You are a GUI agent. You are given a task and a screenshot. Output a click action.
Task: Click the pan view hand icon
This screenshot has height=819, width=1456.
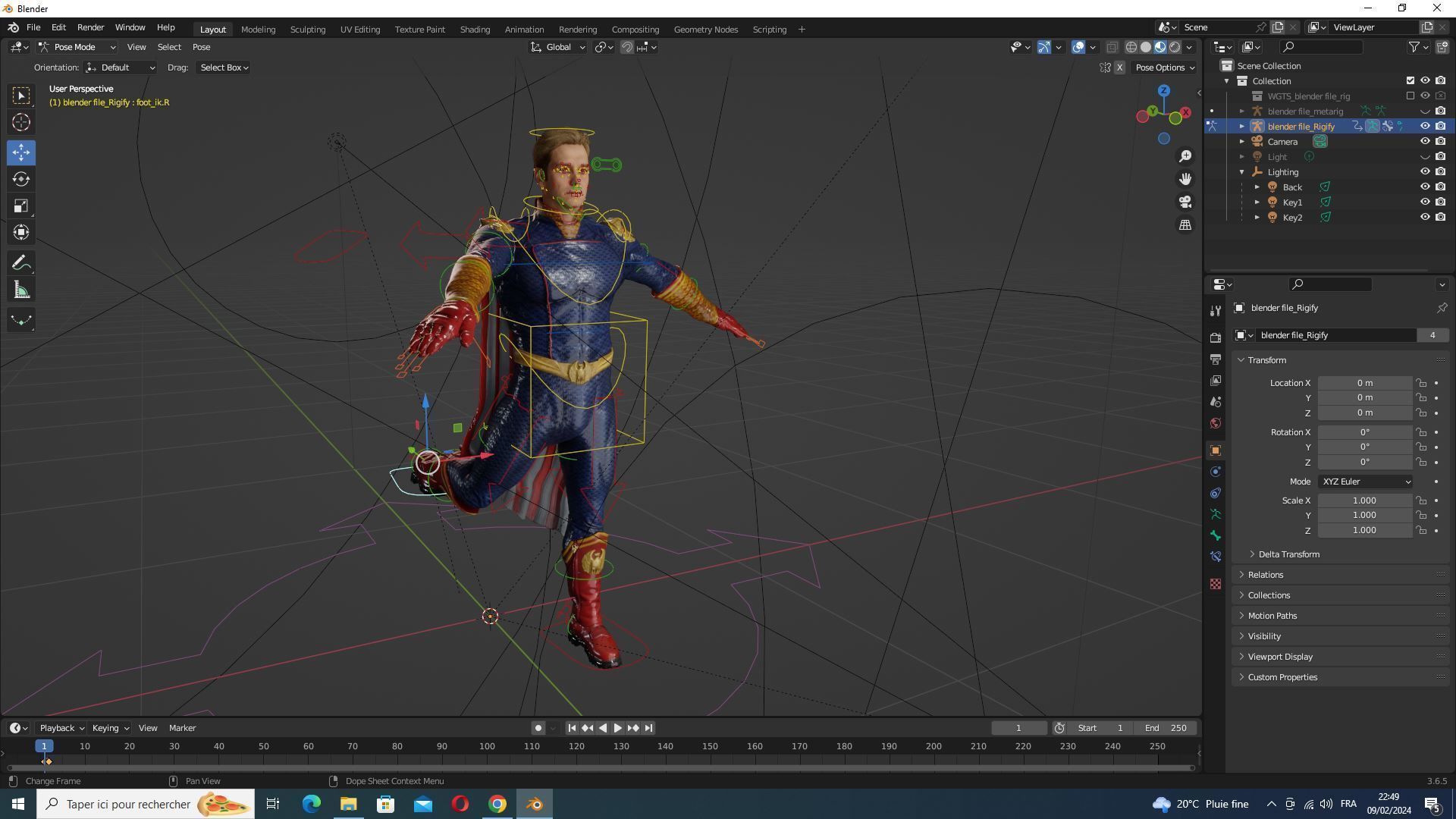pos(1185,179)
